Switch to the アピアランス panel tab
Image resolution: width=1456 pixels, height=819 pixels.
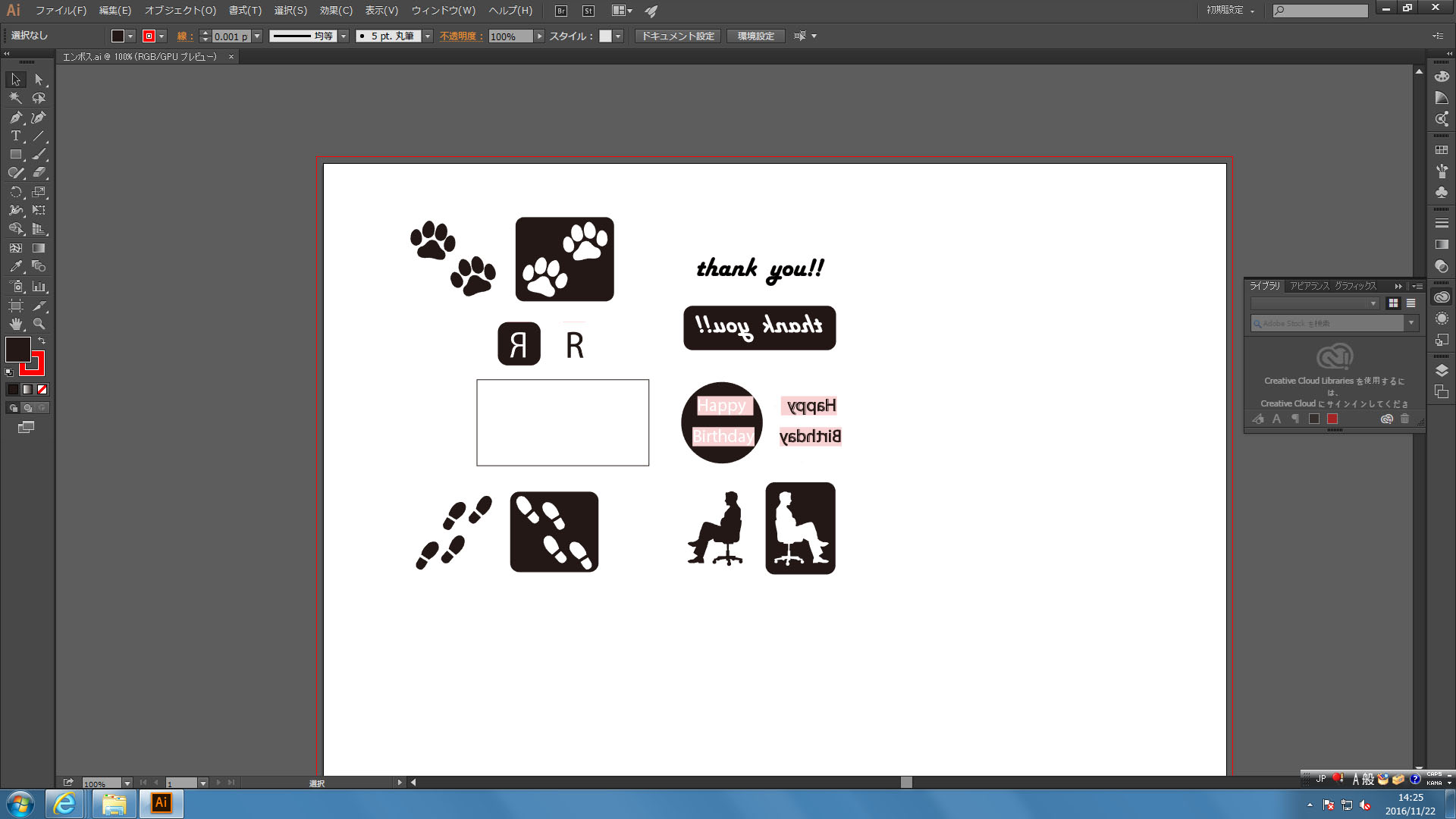(1310, 286)
